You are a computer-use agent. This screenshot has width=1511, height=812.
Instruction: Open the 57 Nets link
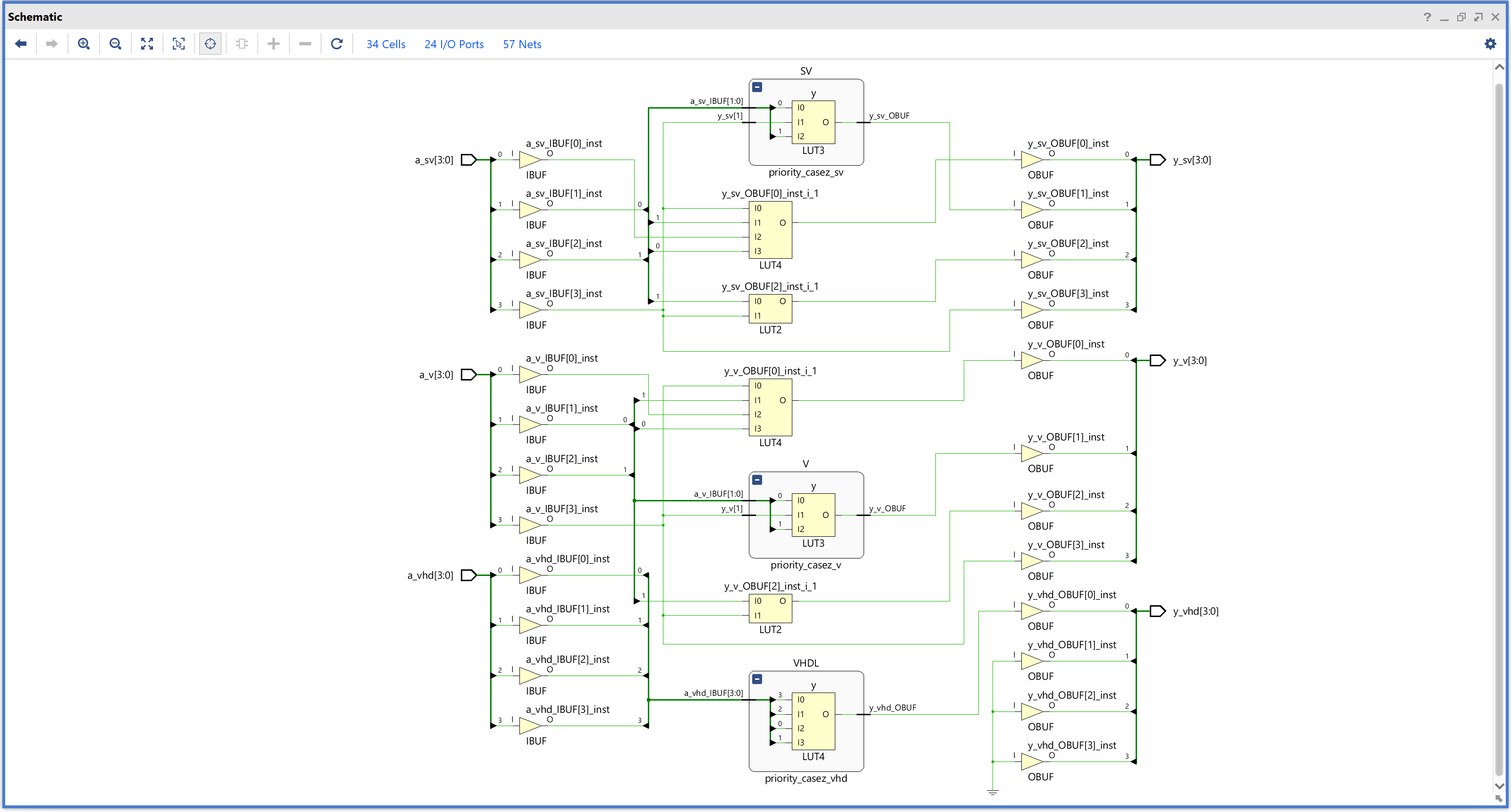(x=521, y=44)
